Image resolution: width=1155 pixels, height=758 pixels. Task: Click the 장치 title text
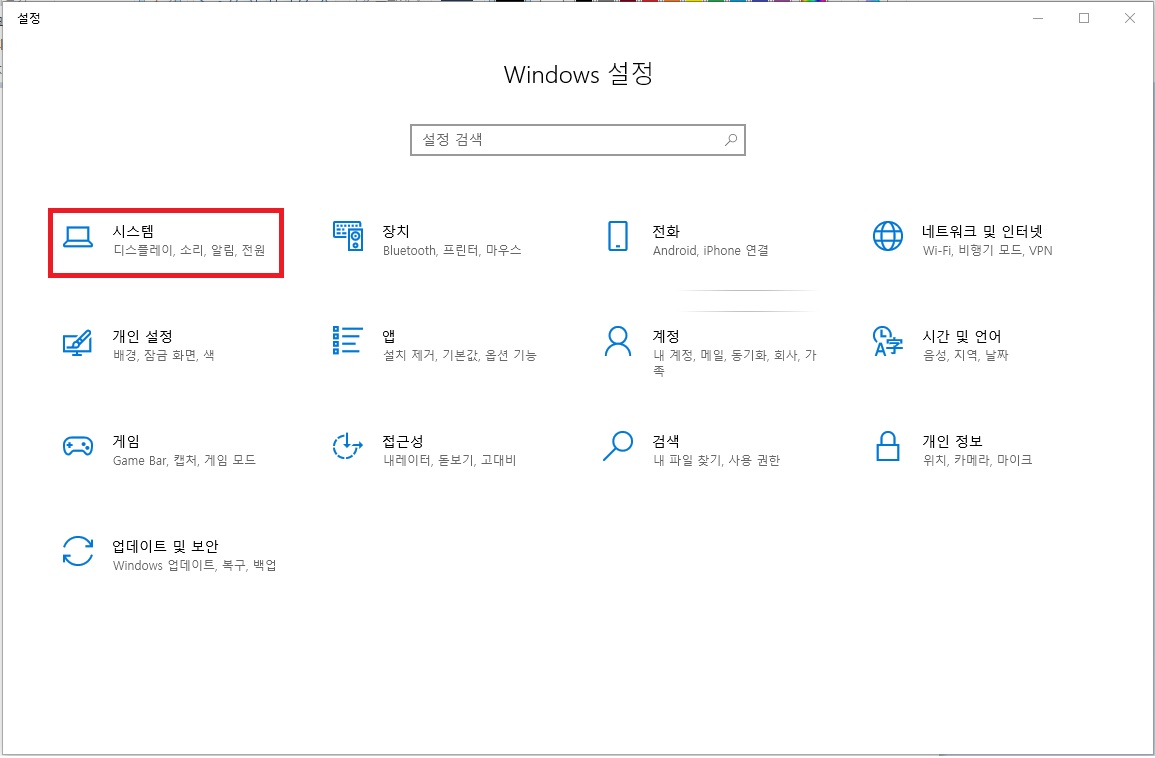click(x=396, y=231)
